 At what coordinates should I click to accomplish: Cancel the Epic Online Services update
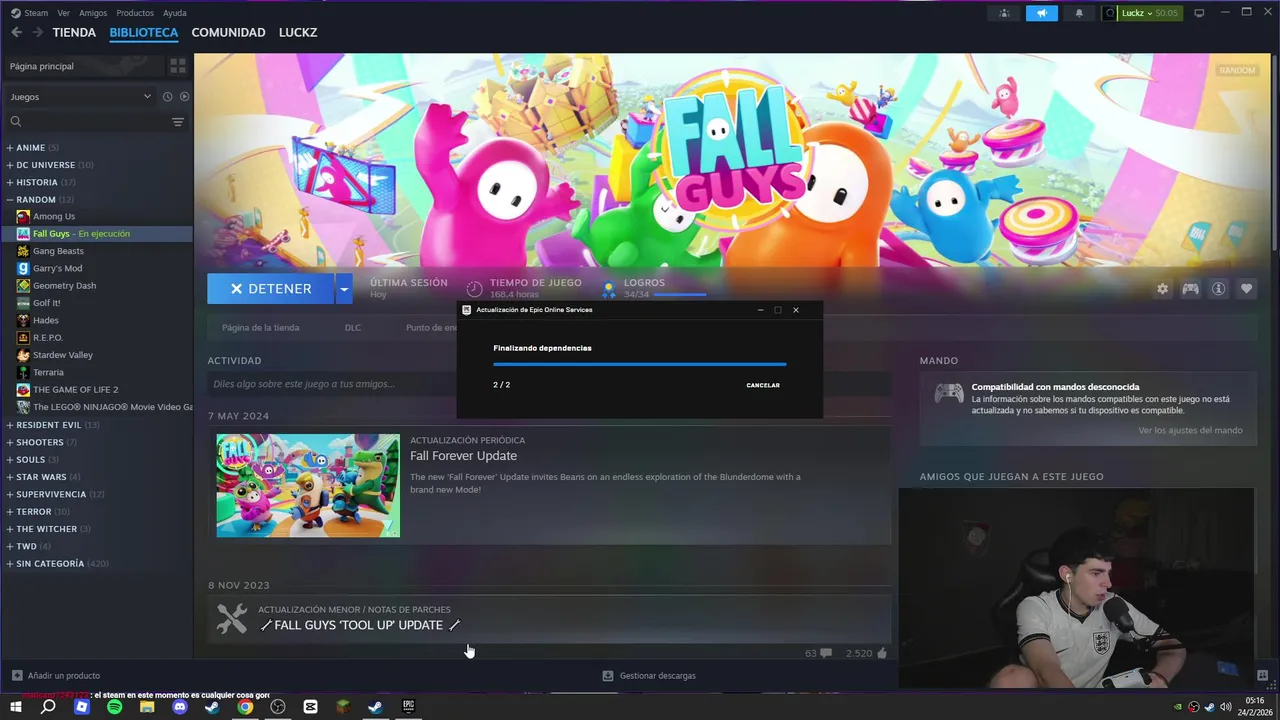[x=763, y=385]
